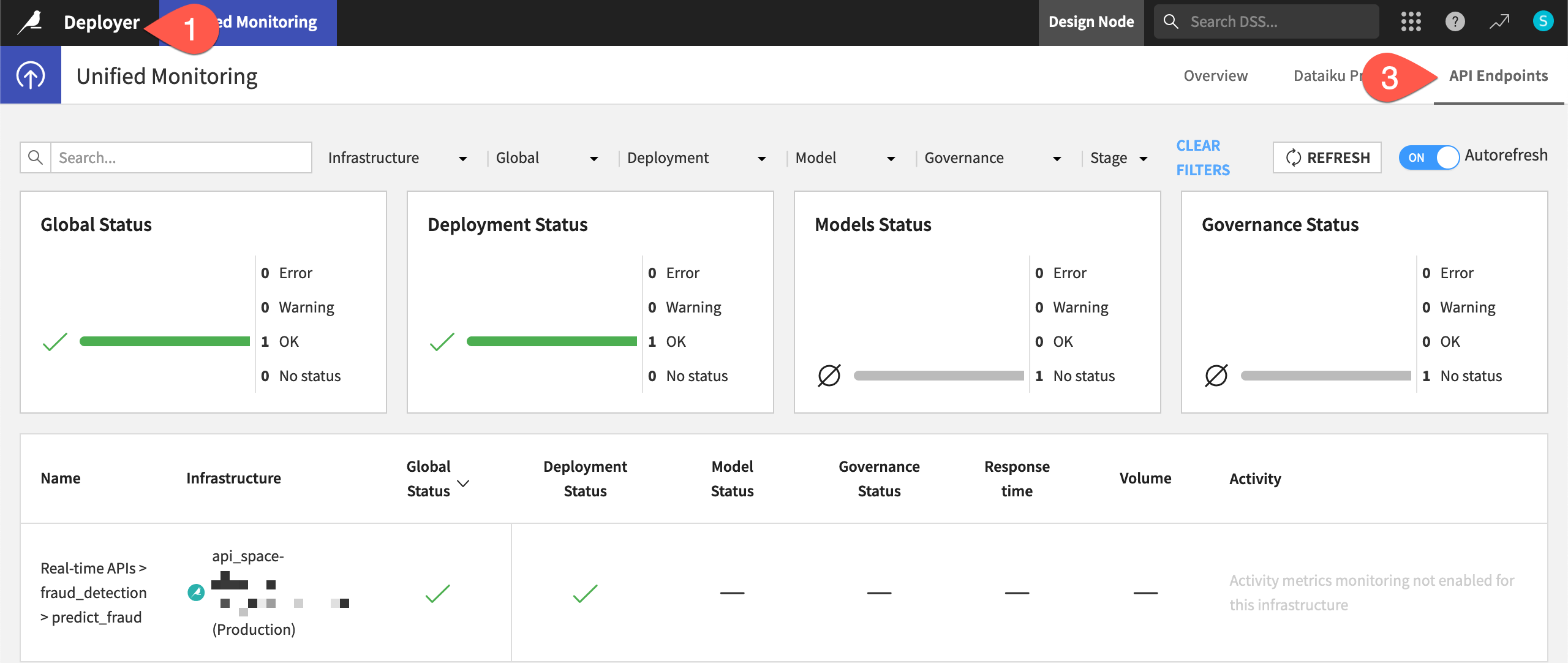Open the user profile avatar S
1568x663 pixels.
pyautogui.click(x=1543, y=21)
